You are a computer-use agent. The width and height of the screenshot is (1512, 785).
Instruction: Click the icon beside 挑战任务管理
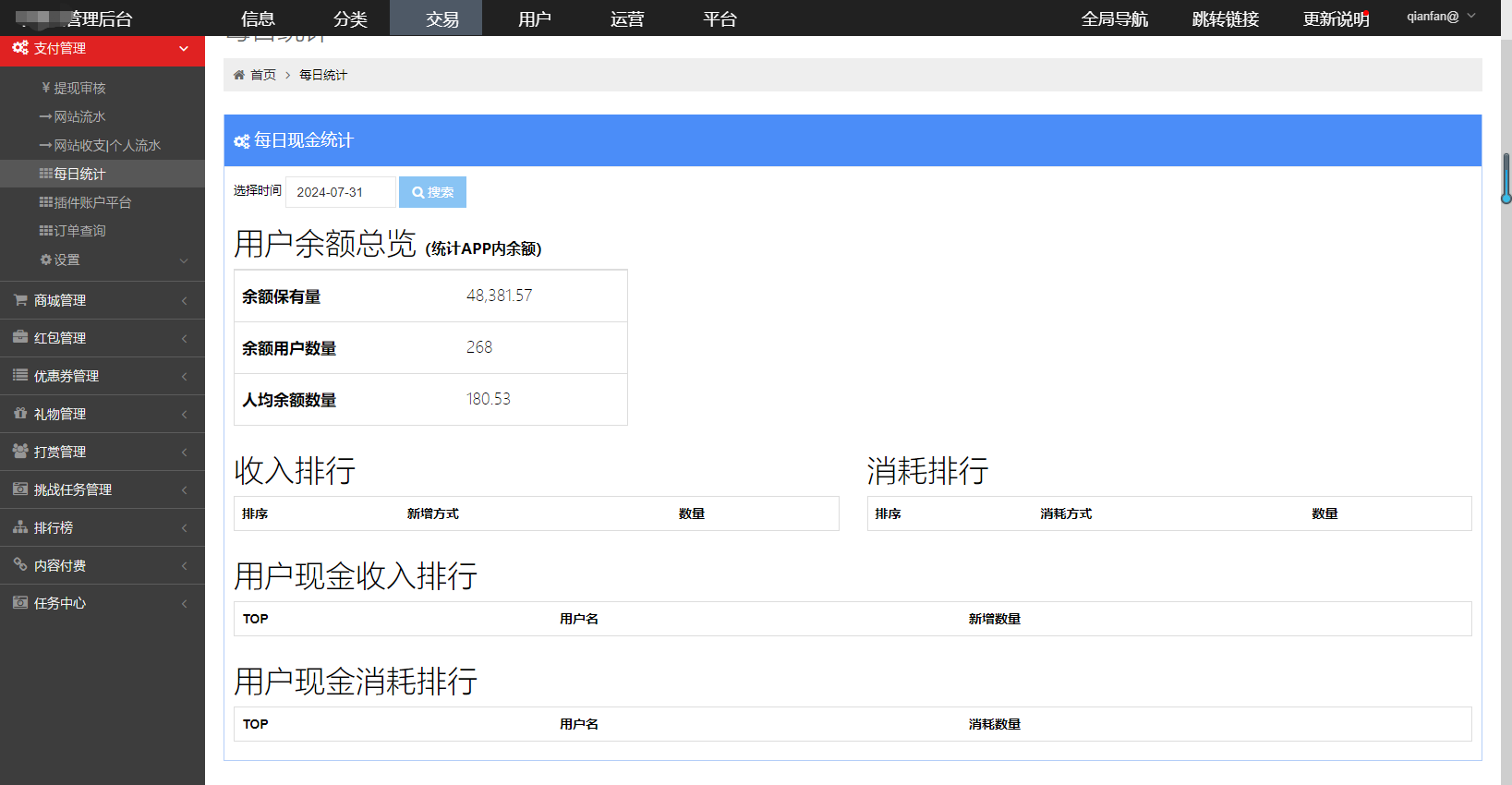tap(20, 489)
